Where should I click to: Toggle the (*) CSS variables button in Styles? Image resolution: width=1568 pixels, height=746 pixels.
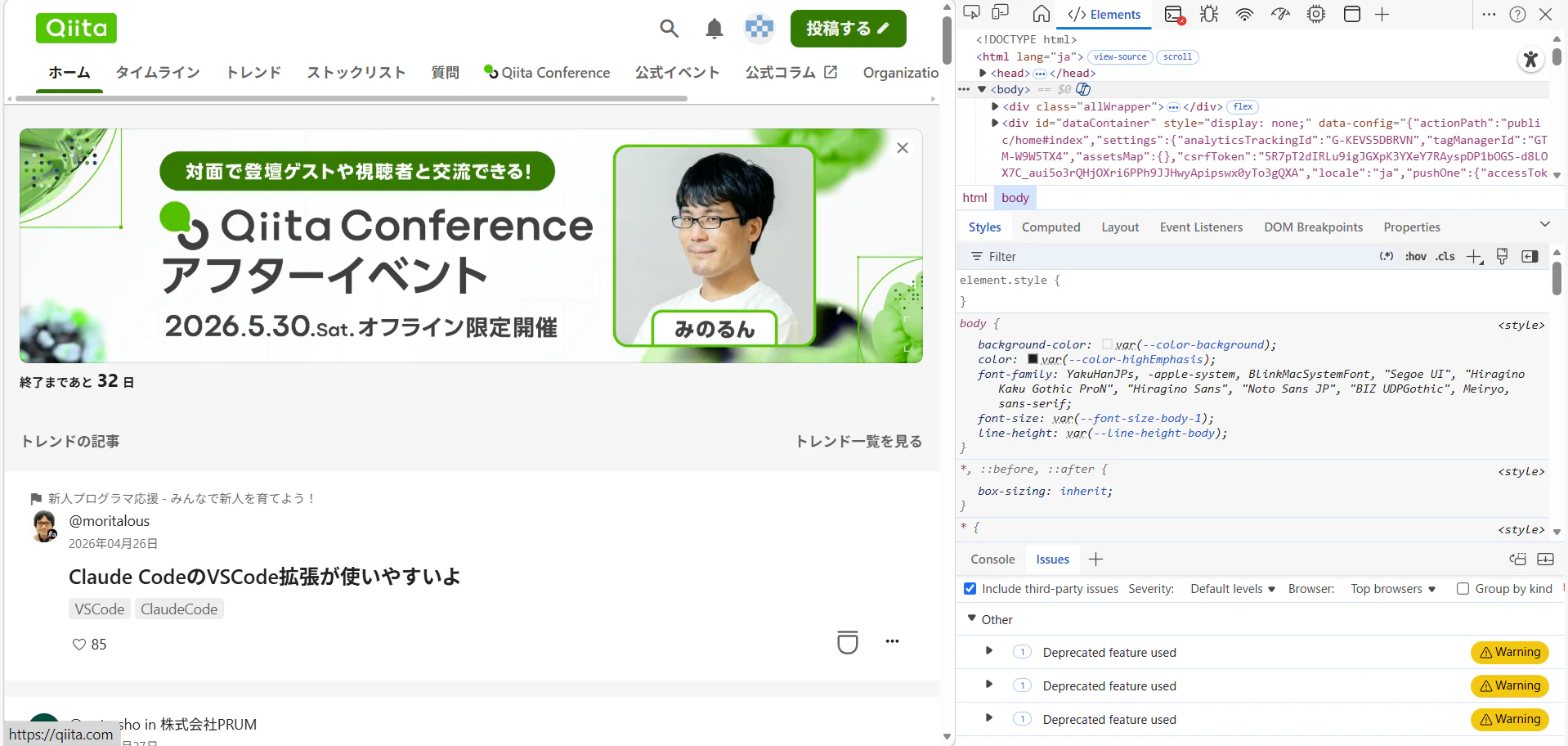click(x=1387, y=256)
